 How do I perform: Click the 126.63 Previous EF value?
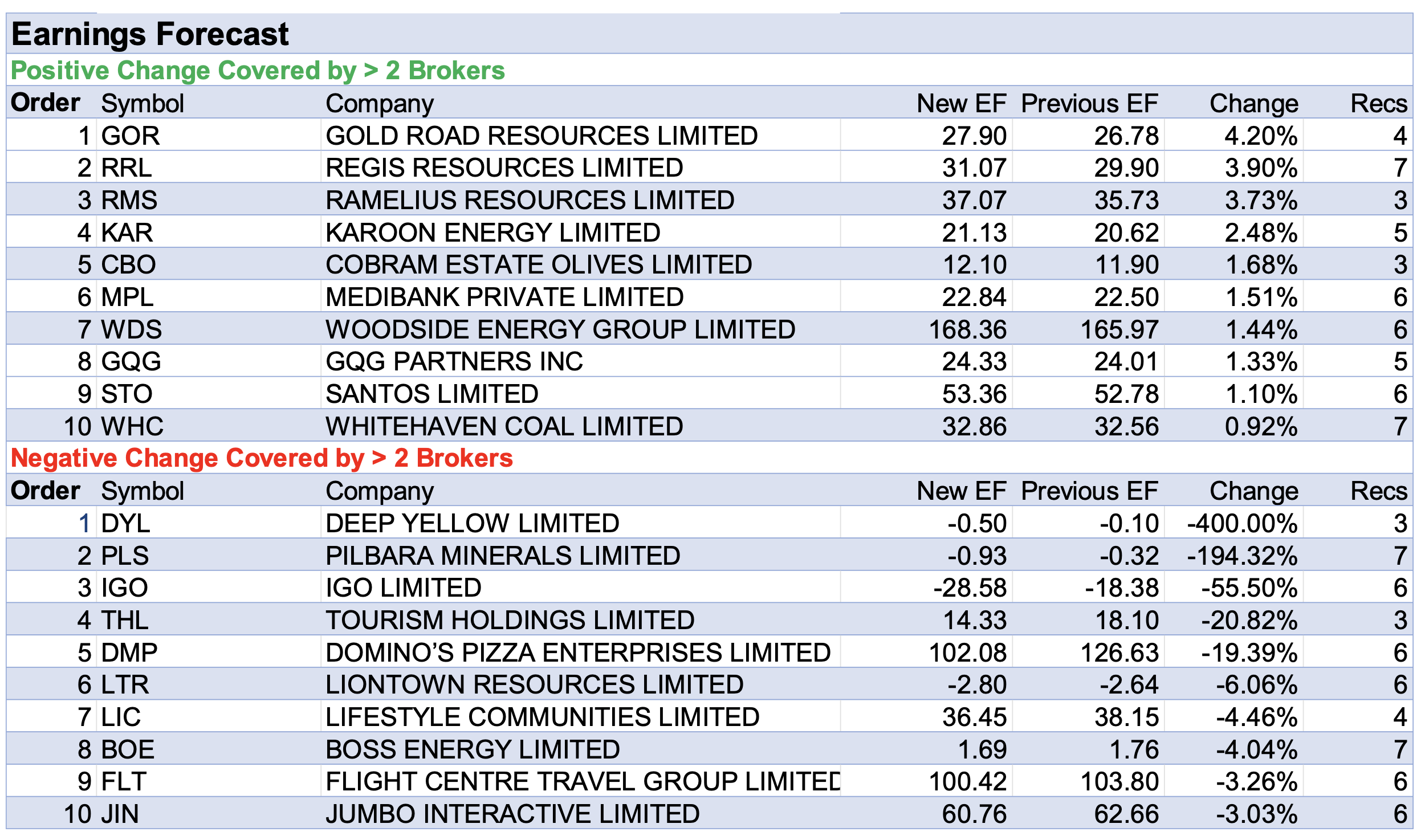[x=1119, y=653]
